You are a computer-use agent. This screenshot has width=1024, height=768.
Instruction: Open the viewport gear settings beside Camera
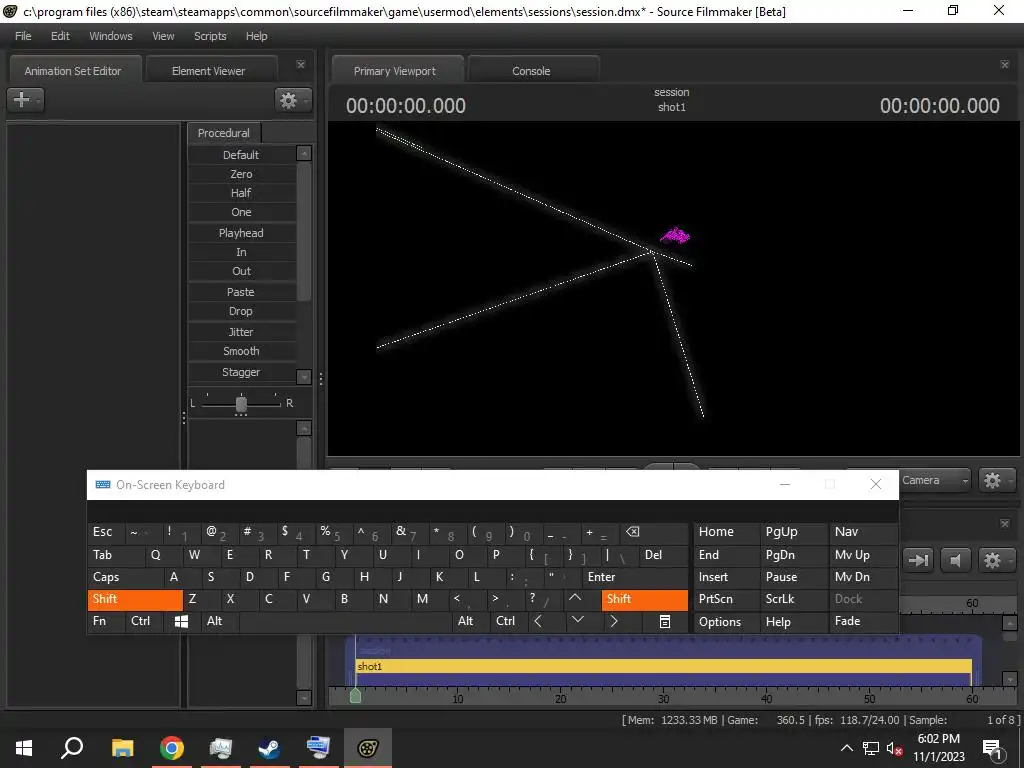click(x=995, y=481)
